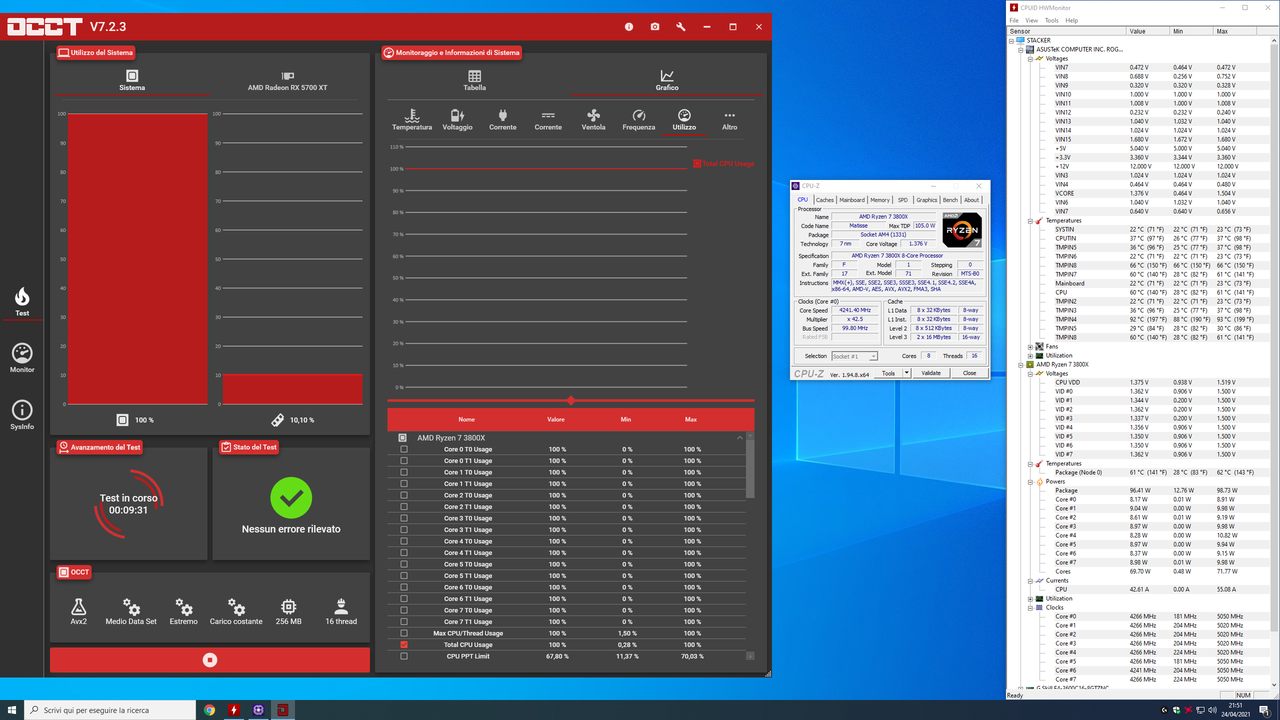Image resolution: width=1280 pixels, height=720 pixels.
Task: Open the Altro monitoring options
Action: tap(729, 118)
